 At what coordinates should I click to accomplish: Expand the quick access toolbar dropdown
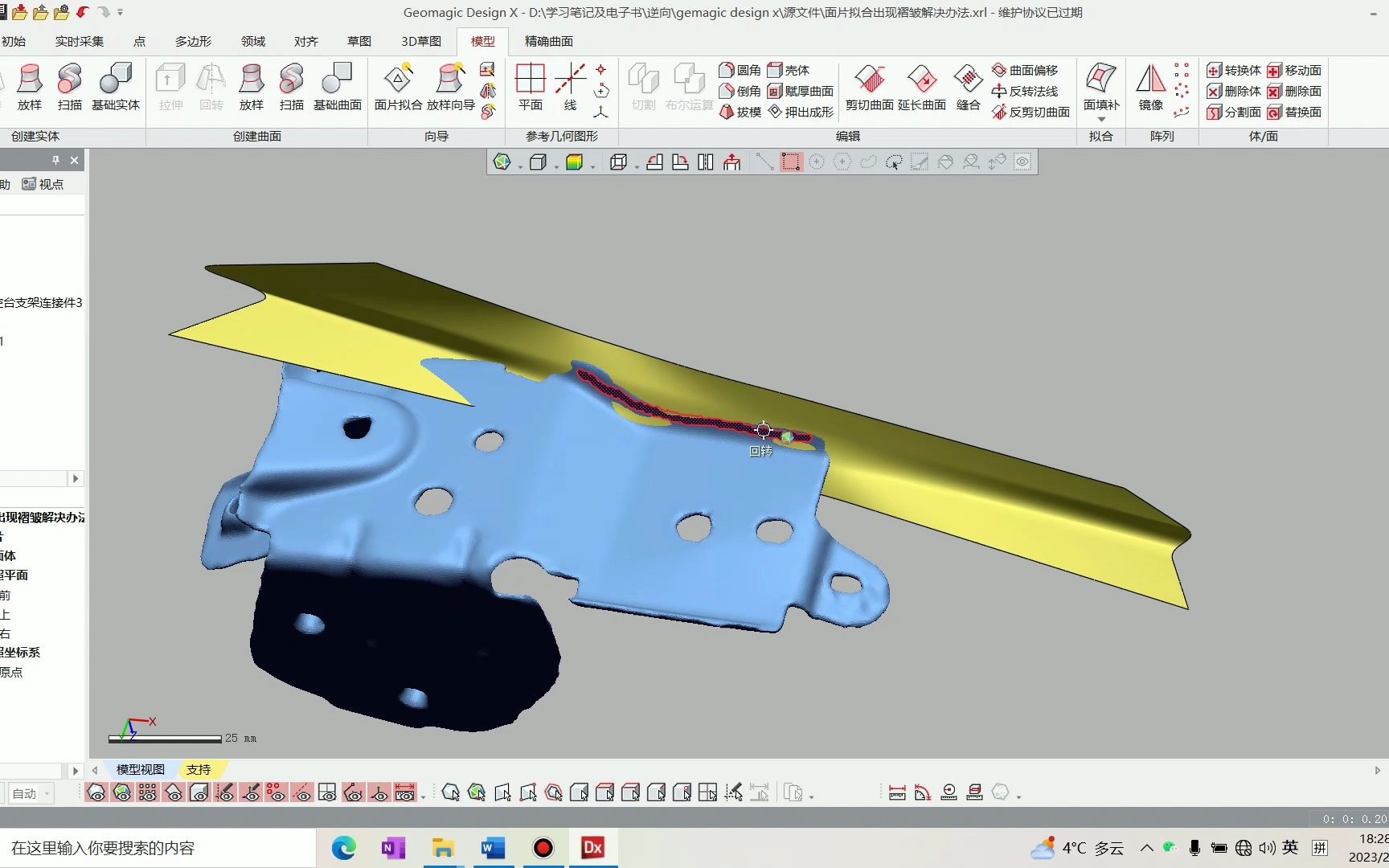click(120, 12)
